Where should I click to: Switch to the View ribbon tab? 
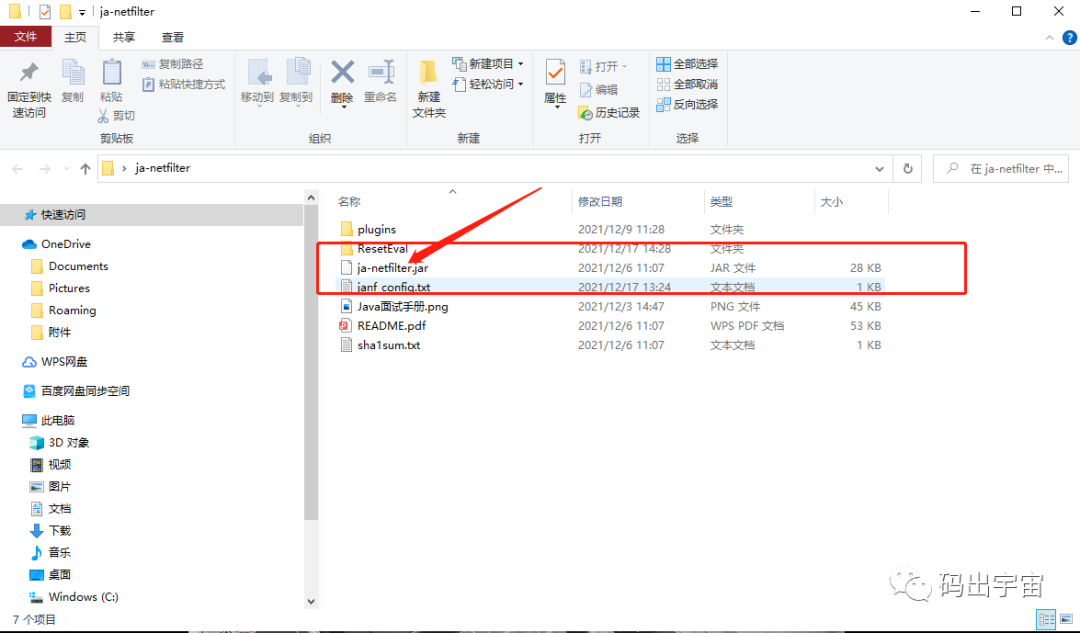point(172,37)
